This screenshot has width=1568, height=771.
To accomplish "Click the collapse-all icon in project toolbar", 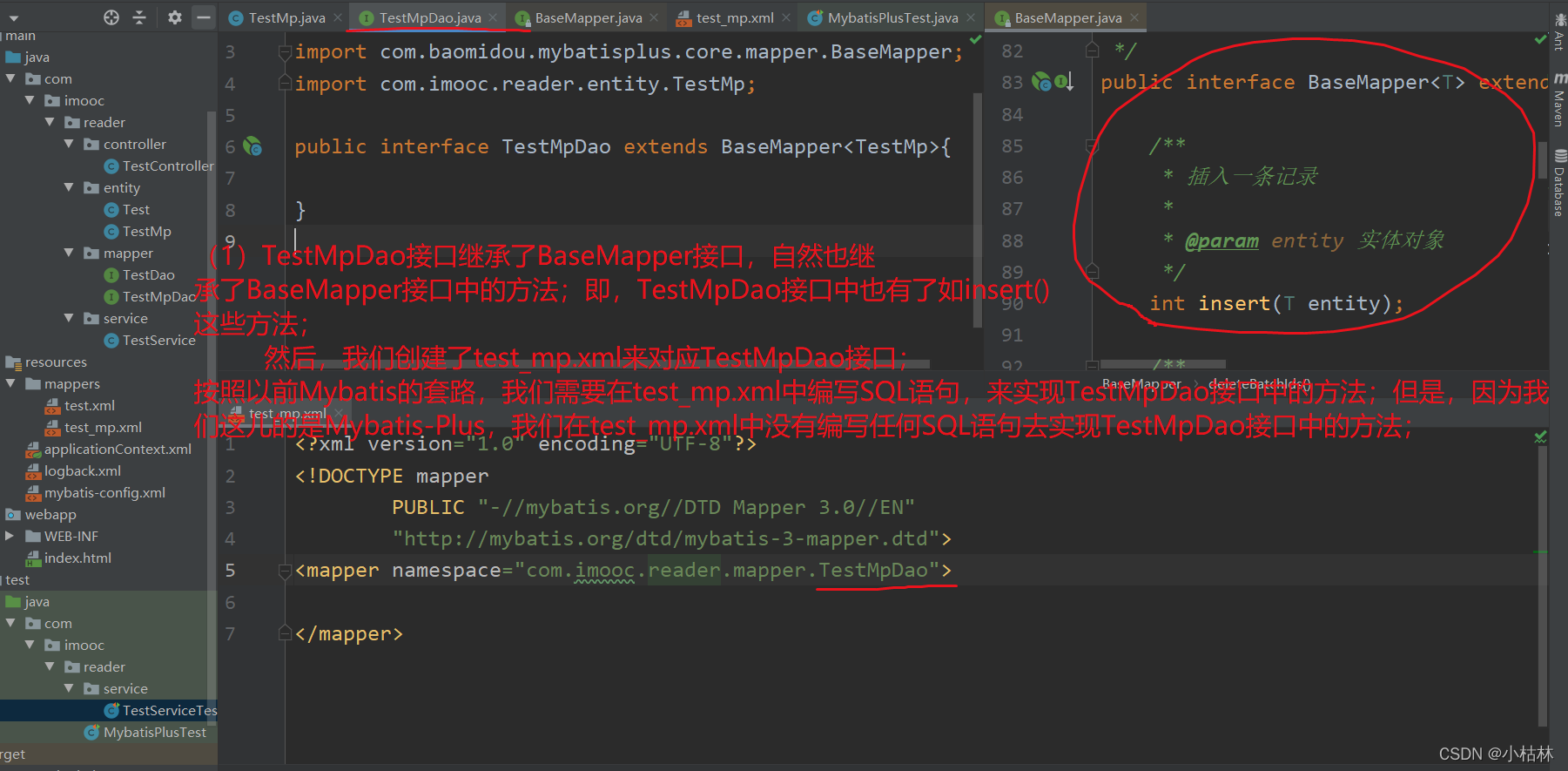I will click(x=139, y=17).
